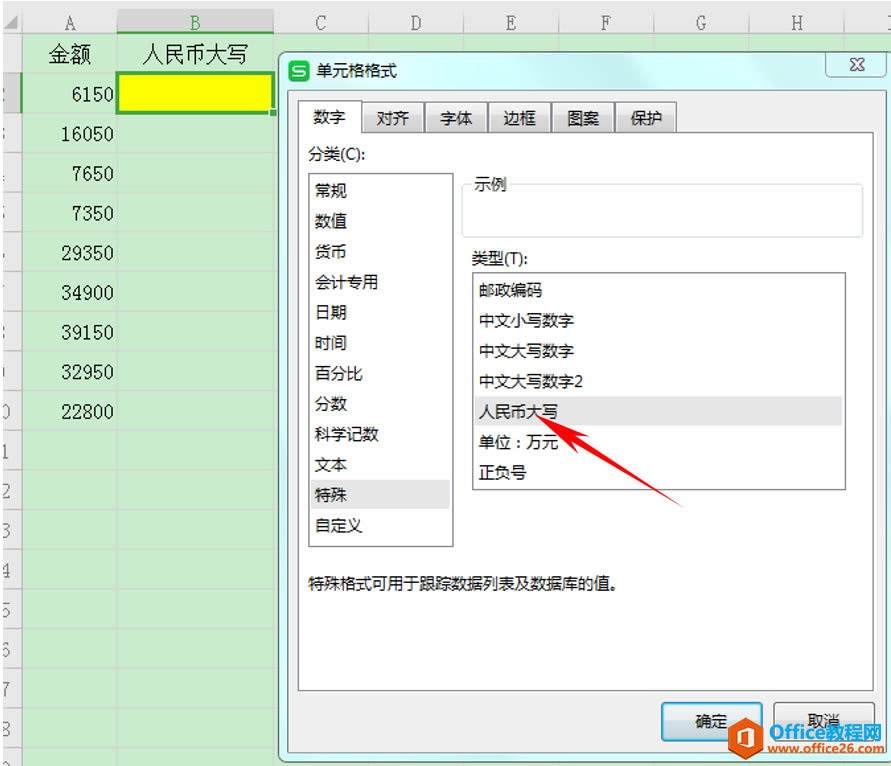891x766 pixels.
Task: Select column B header
Action: click(195, 23)
